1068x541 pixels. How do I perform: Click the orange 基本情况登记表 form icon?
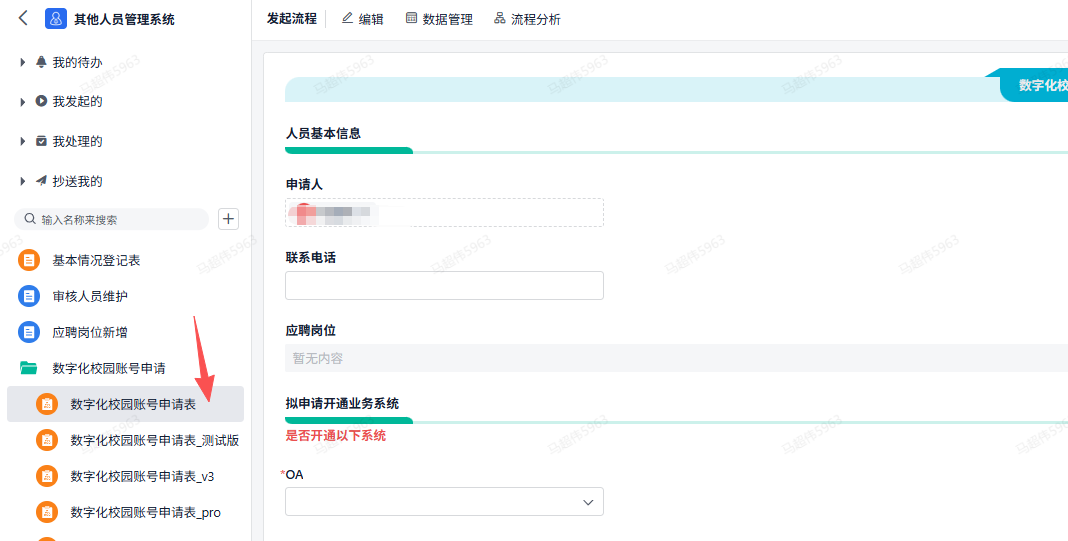click(x=30, y=261)
